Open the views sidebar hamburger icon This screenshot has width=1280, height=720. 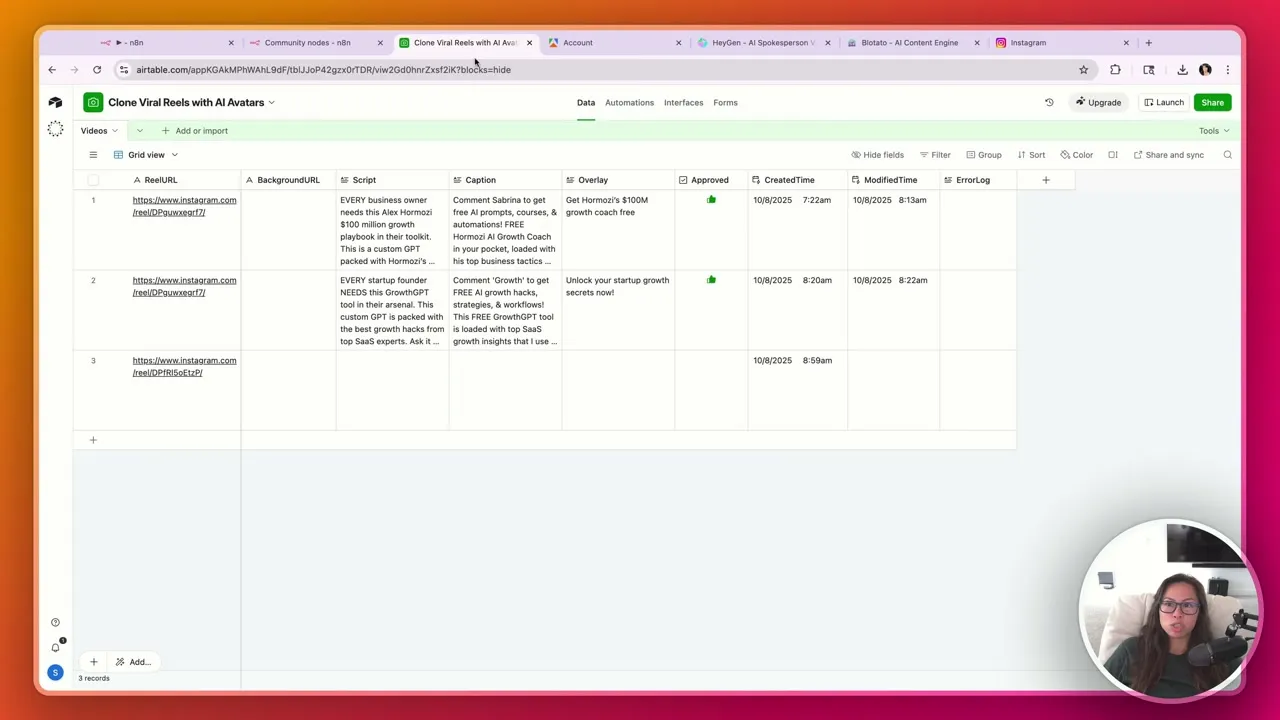click(x=93, y=155)
